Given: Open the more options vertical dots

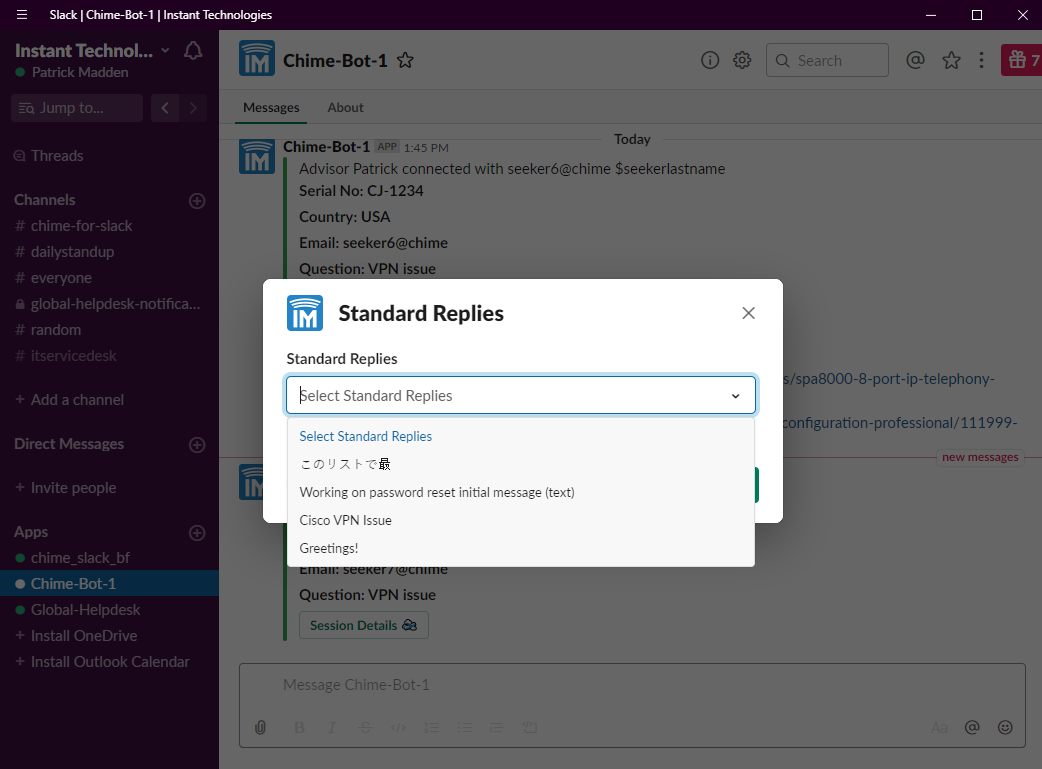Looking at the screenshot, I should (982, 60).
